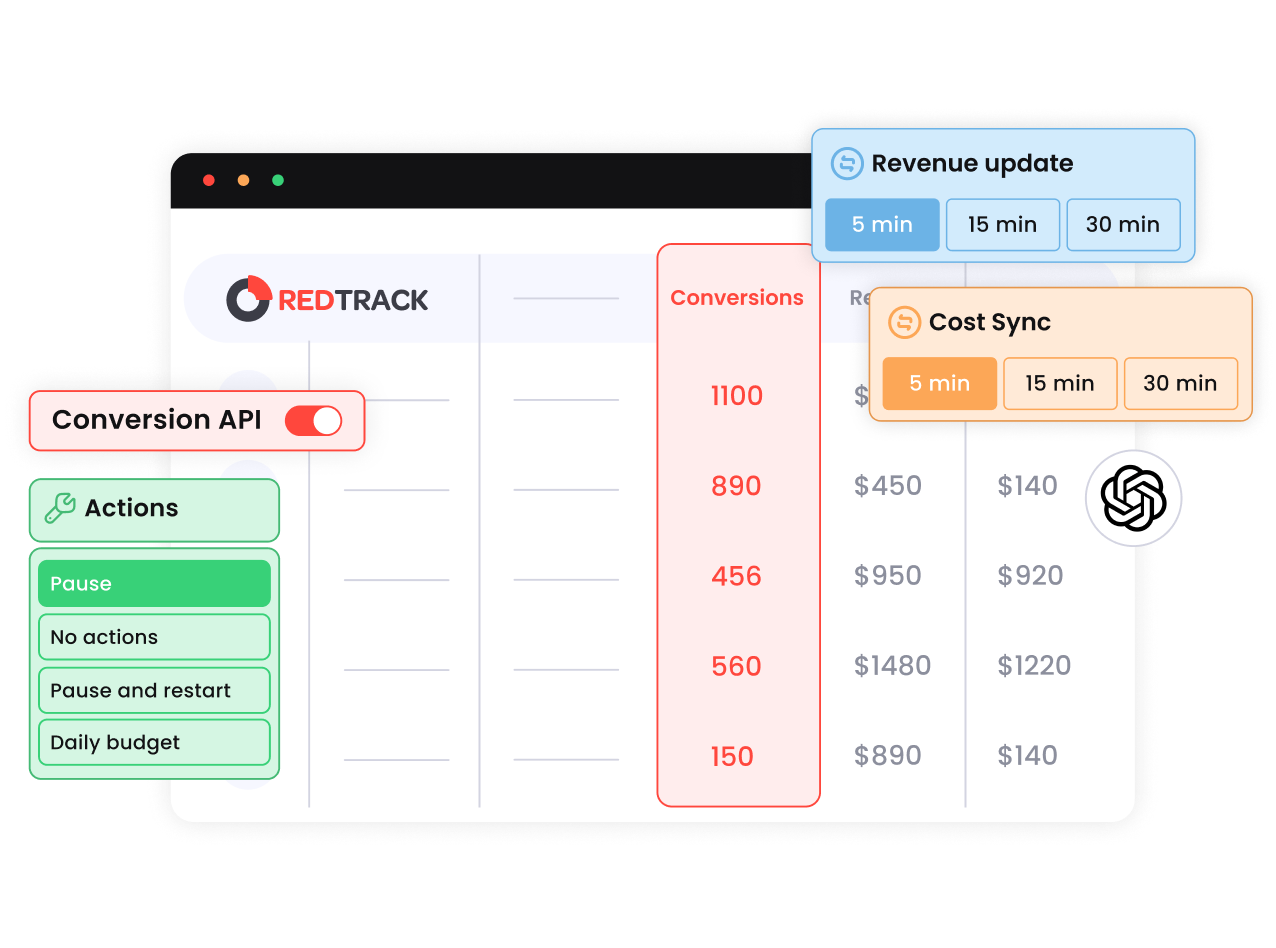The width and height of the screenshot is (1276, 948).
Task: Click the OpenAI ChatGPT logo icon
Action: 1133,498
